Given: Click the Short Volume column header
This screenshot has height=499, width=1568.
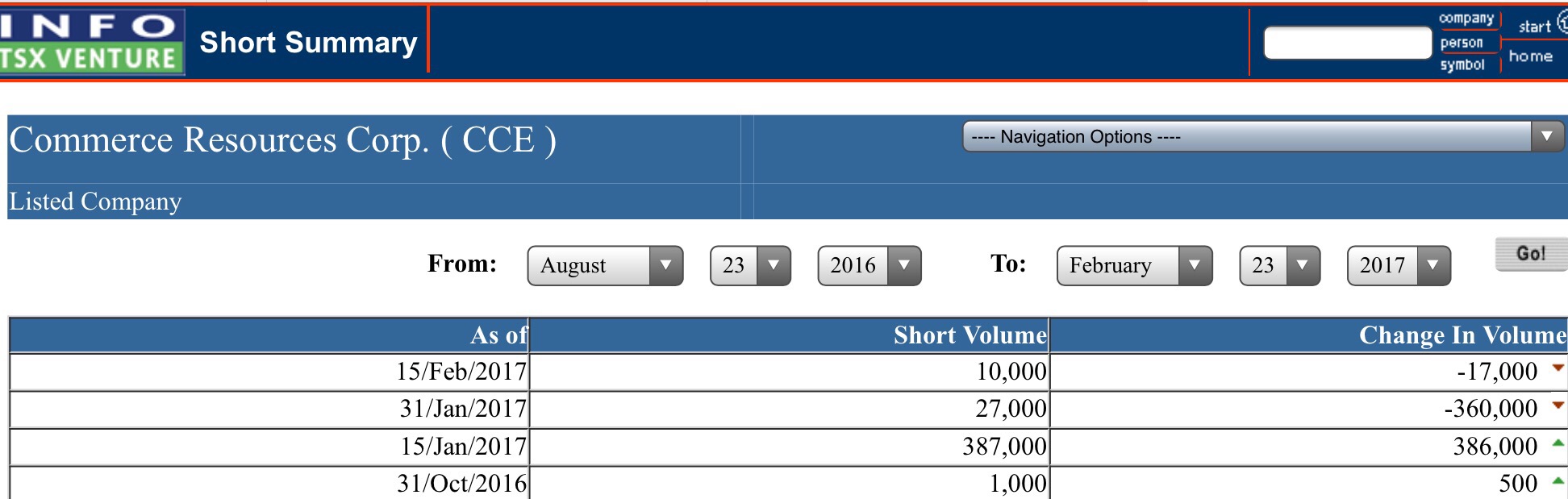Looking at the screenshot, I should tap(789, 335).
